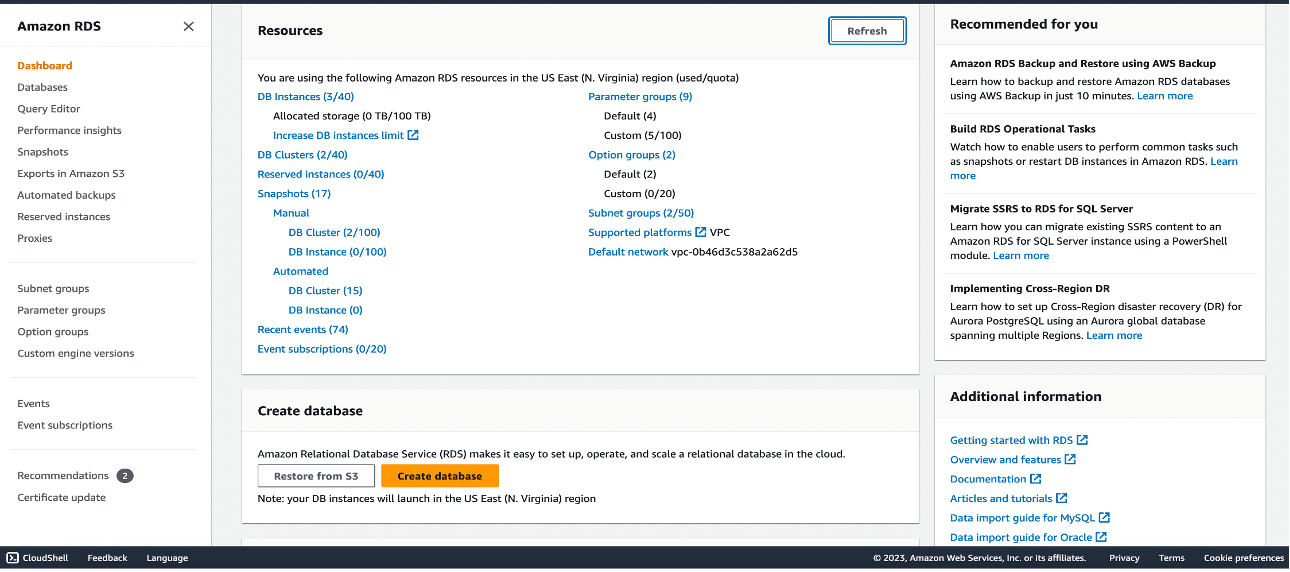Open Feedback in the footer
Screen dimensions: 1290x572
(107, 558)
